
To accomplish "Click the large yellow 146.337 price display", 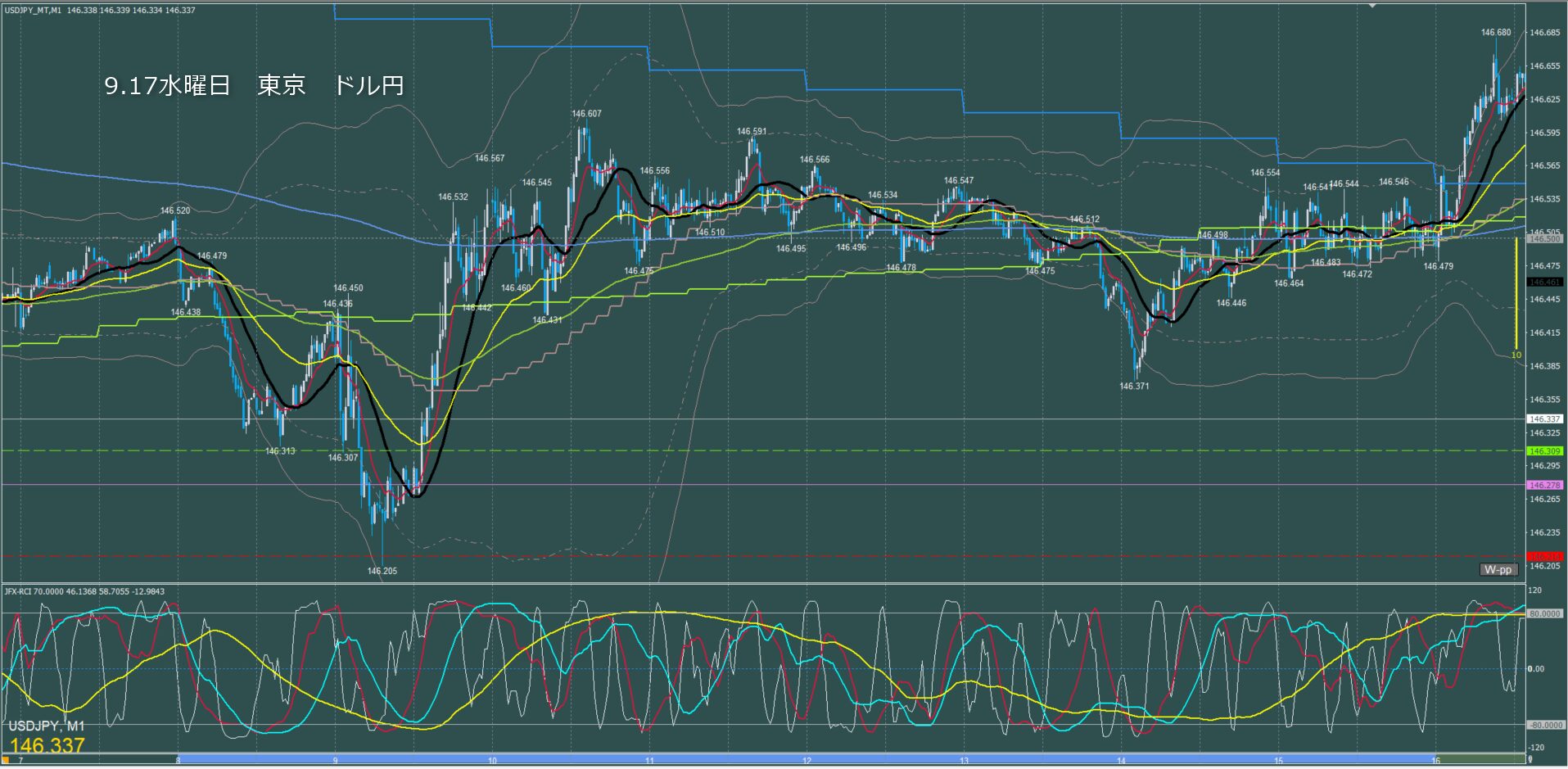I will click(x=47, y=746).
